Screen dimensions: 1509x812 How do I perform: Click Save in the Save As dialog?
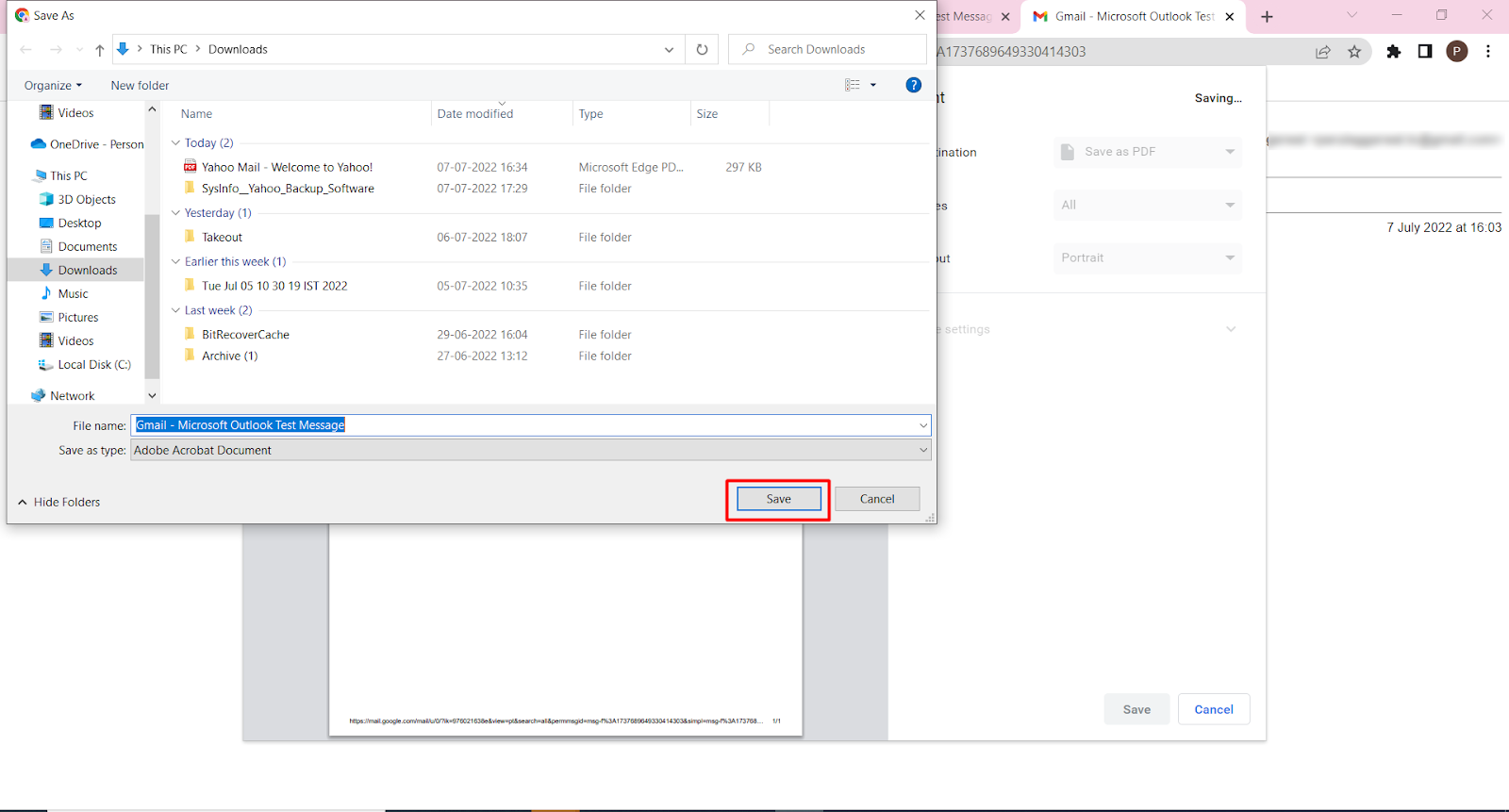(x=779, y=499)
